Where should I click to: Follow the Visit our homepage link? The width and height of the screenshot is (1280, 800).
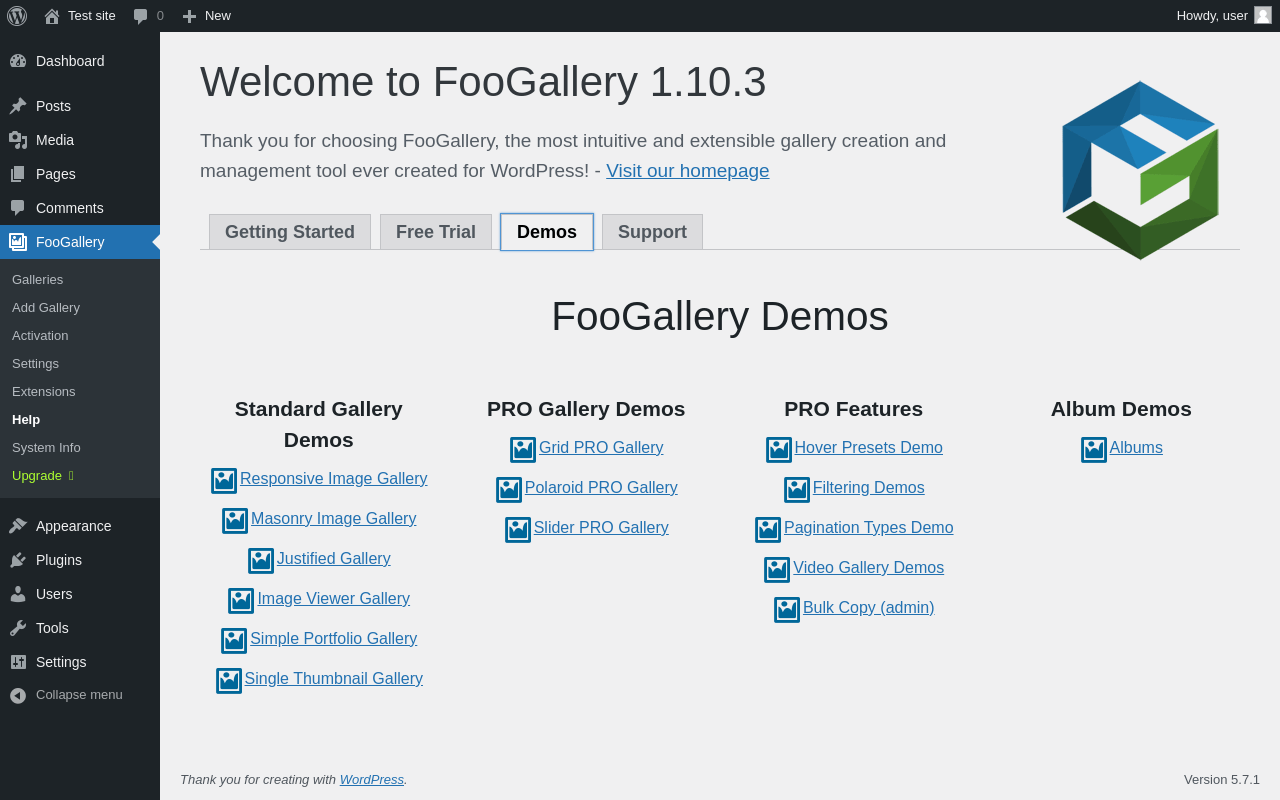tap(688, 171)
